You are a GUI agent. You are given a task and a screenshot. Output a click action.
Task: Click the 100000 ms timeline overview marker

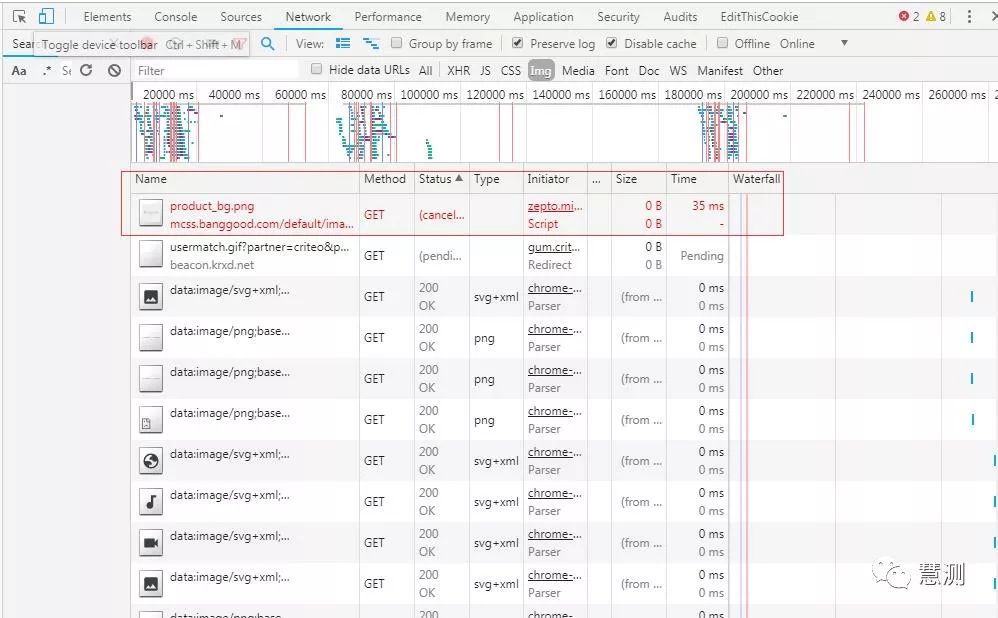429,95
